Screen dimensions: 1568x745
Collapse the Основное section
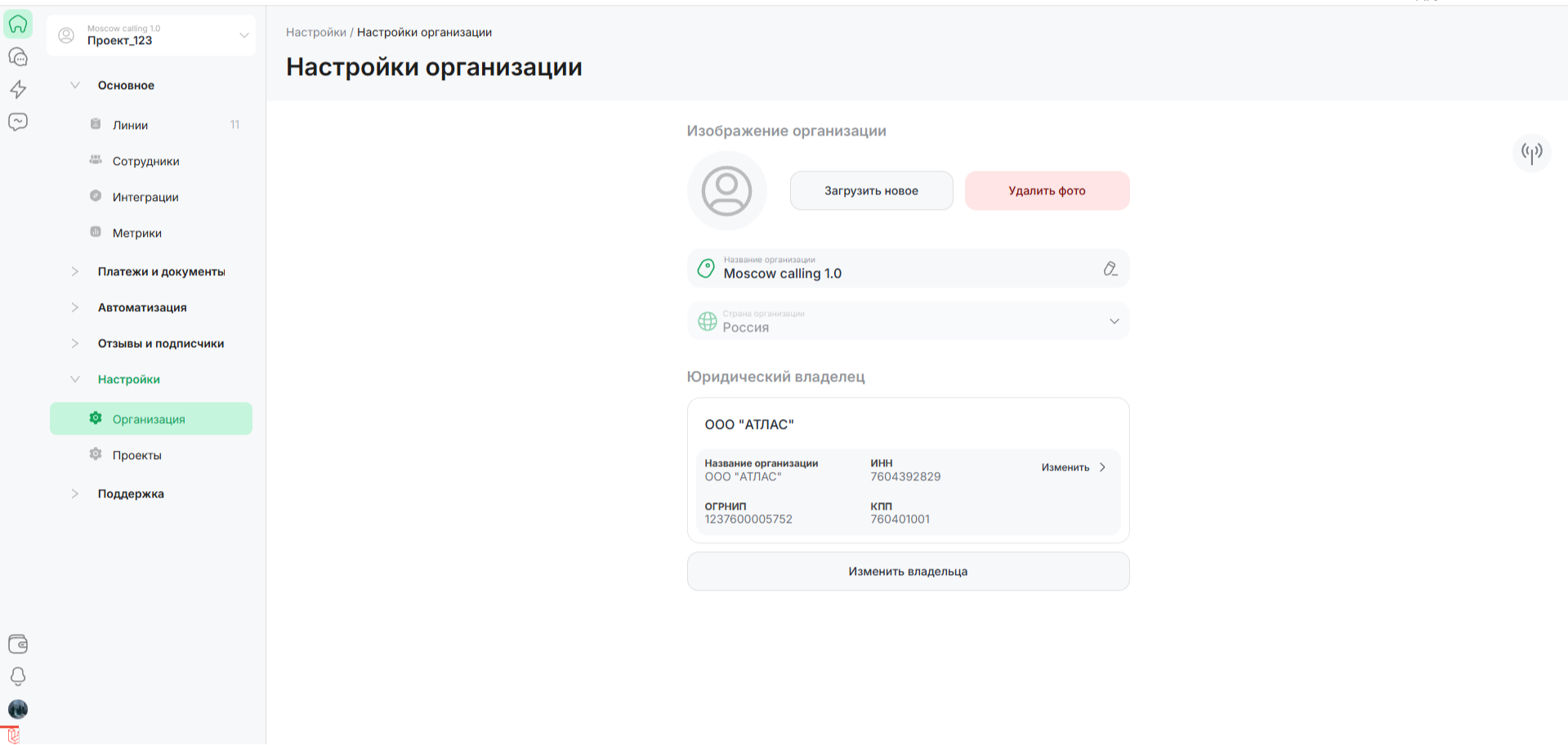coord(126,85)
